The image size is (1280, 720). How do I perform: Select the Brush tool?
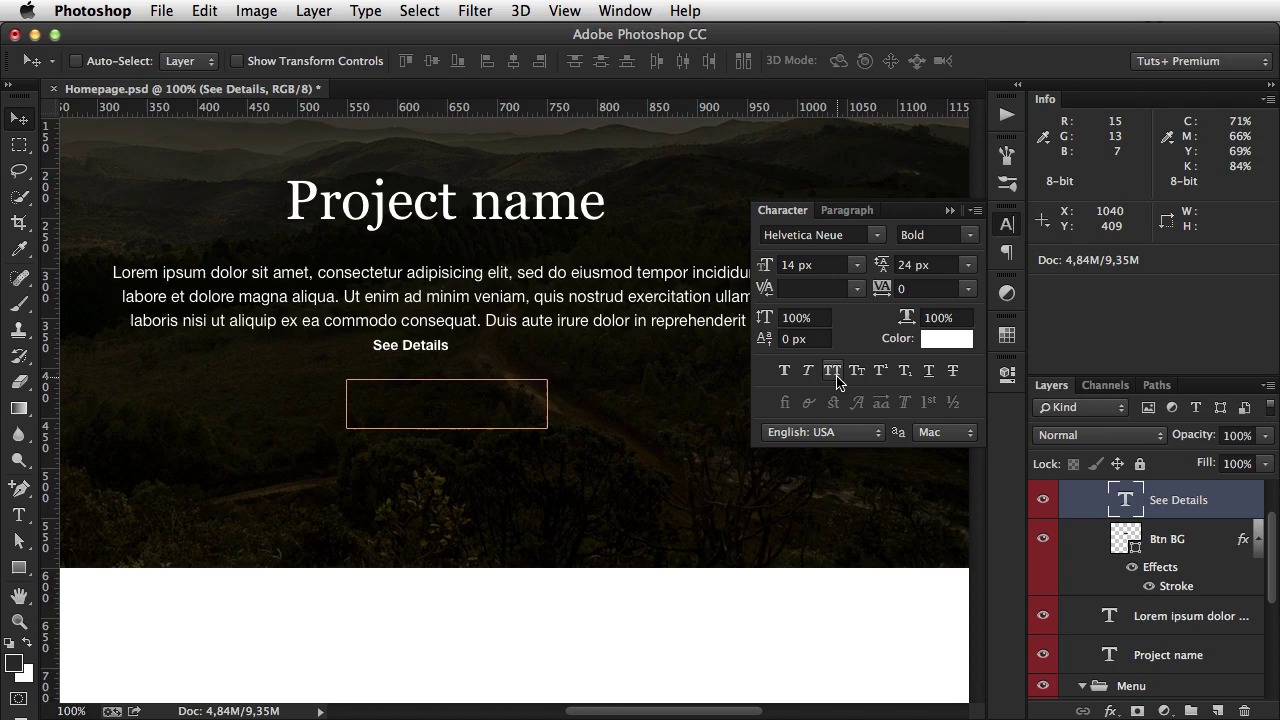(19, 304)
